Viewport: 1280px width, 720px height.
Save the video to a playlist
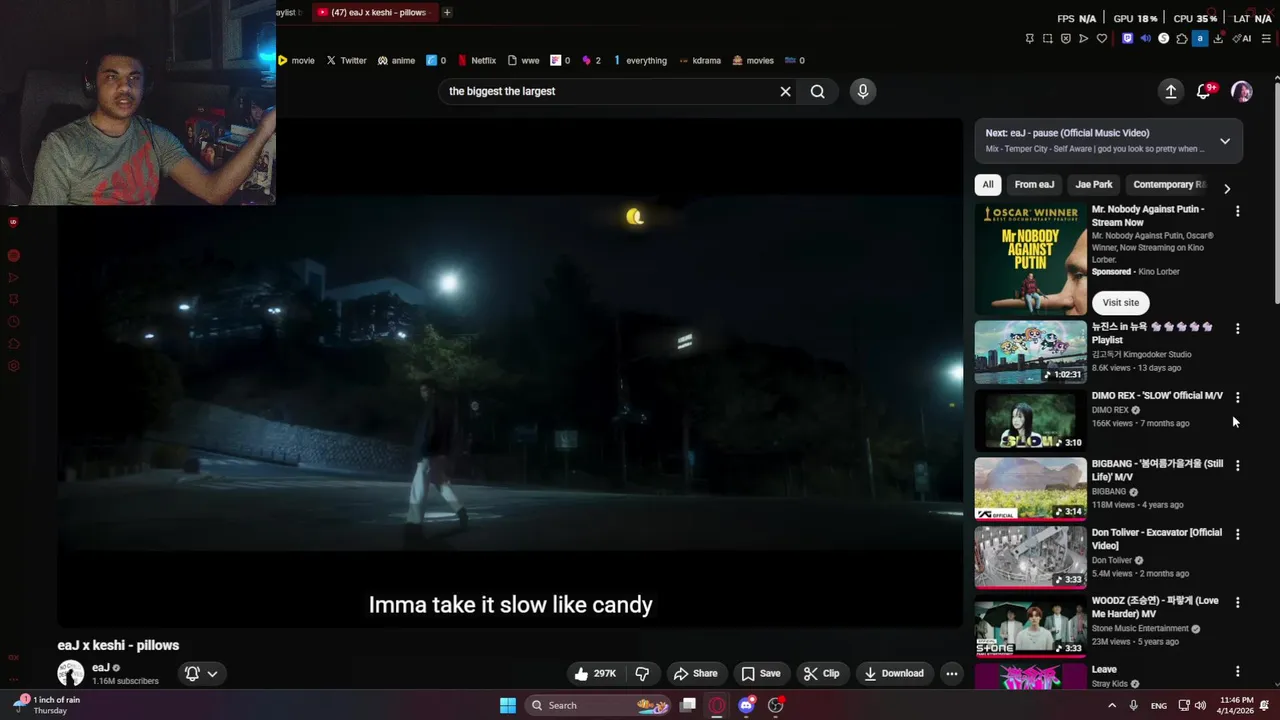coord(760,674)
